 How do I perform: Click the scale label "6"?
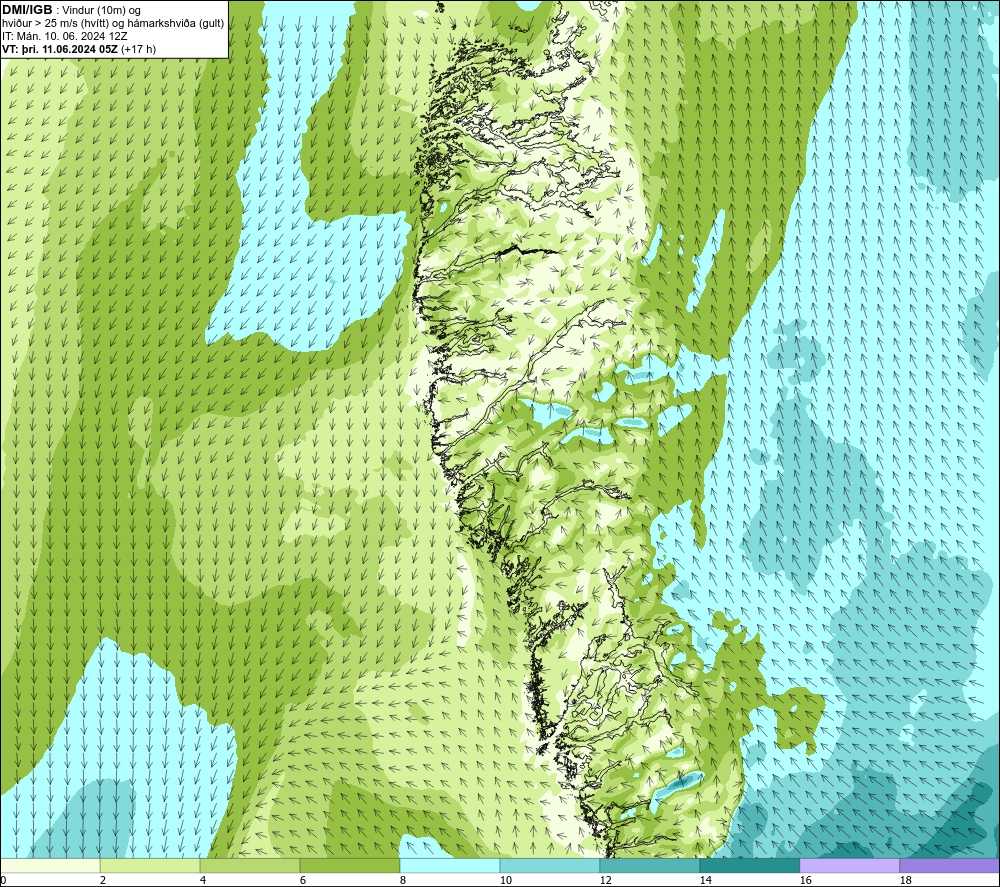click(x=304, y=880)
